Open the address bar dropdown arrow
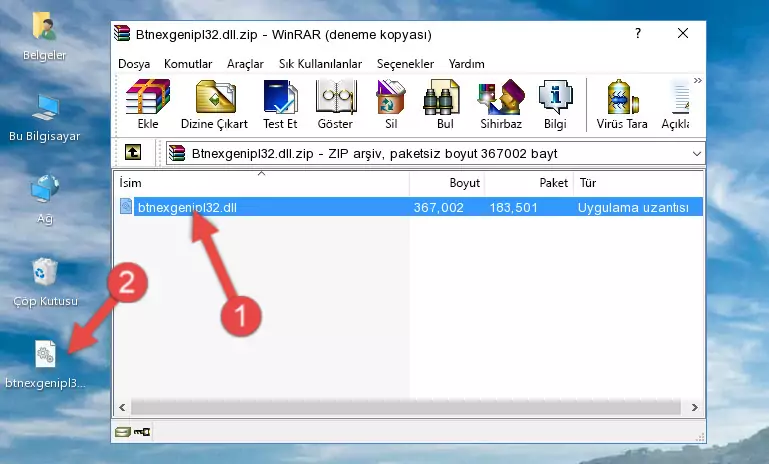 tap(696, 154)
